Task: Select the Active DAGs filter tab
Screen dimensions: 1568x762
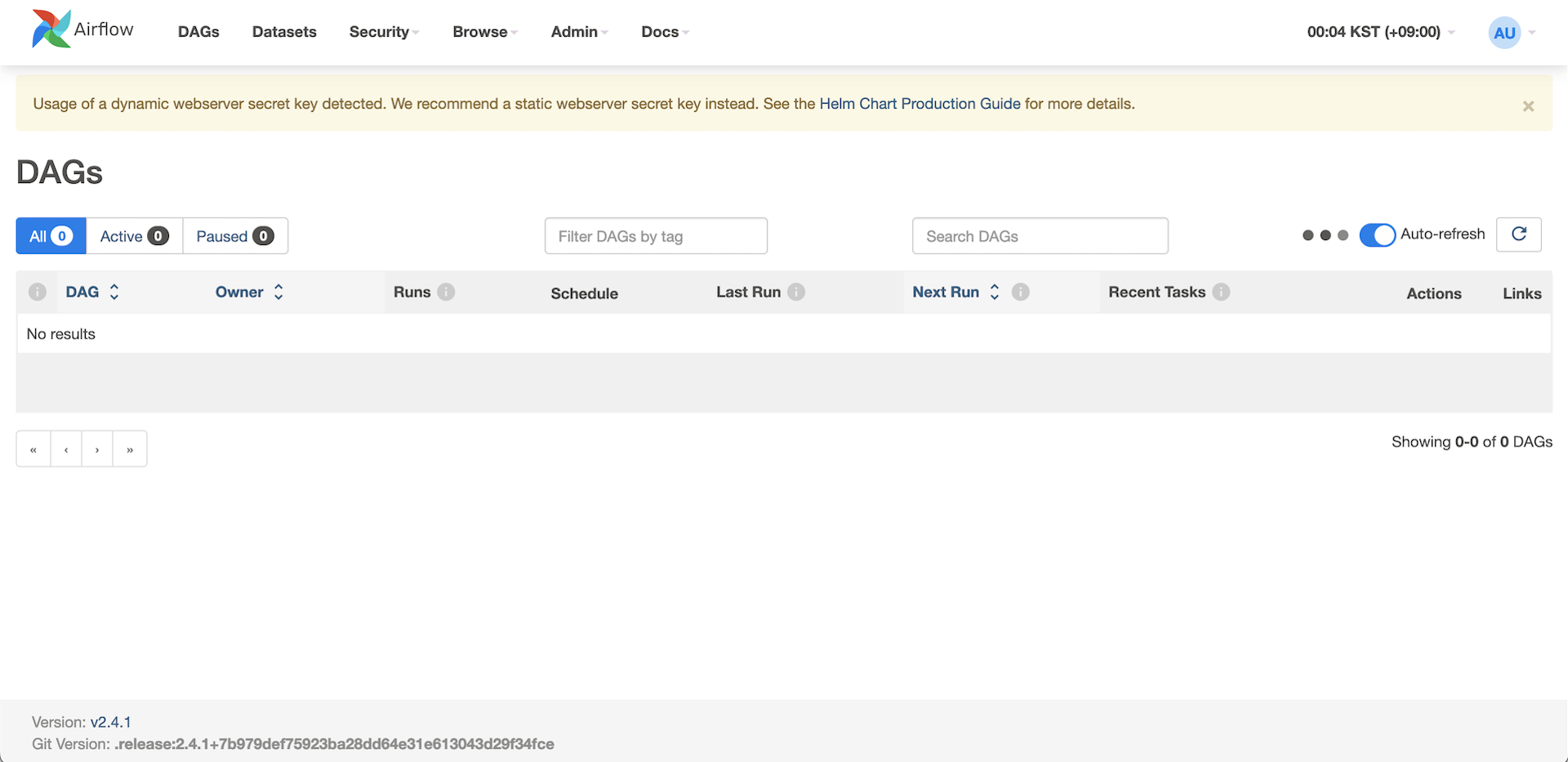Action: click(x=134, y=236)
